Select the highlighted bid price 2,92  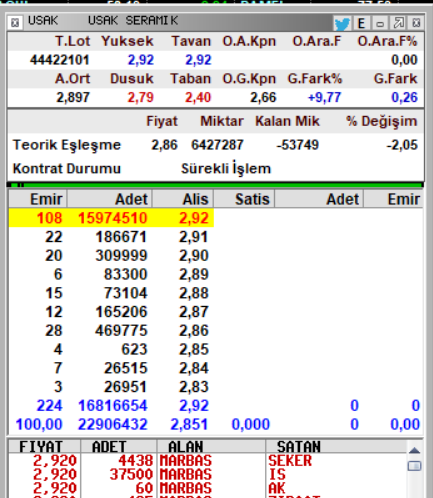click(194, 218)
